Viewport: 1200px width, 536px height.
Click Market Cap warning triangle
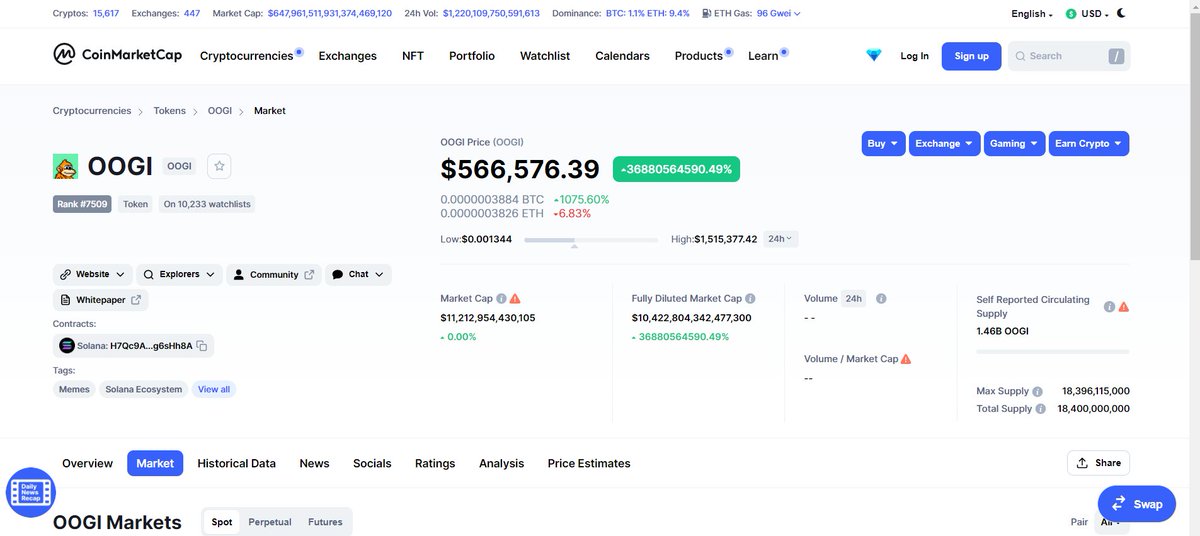click(515, 298)
